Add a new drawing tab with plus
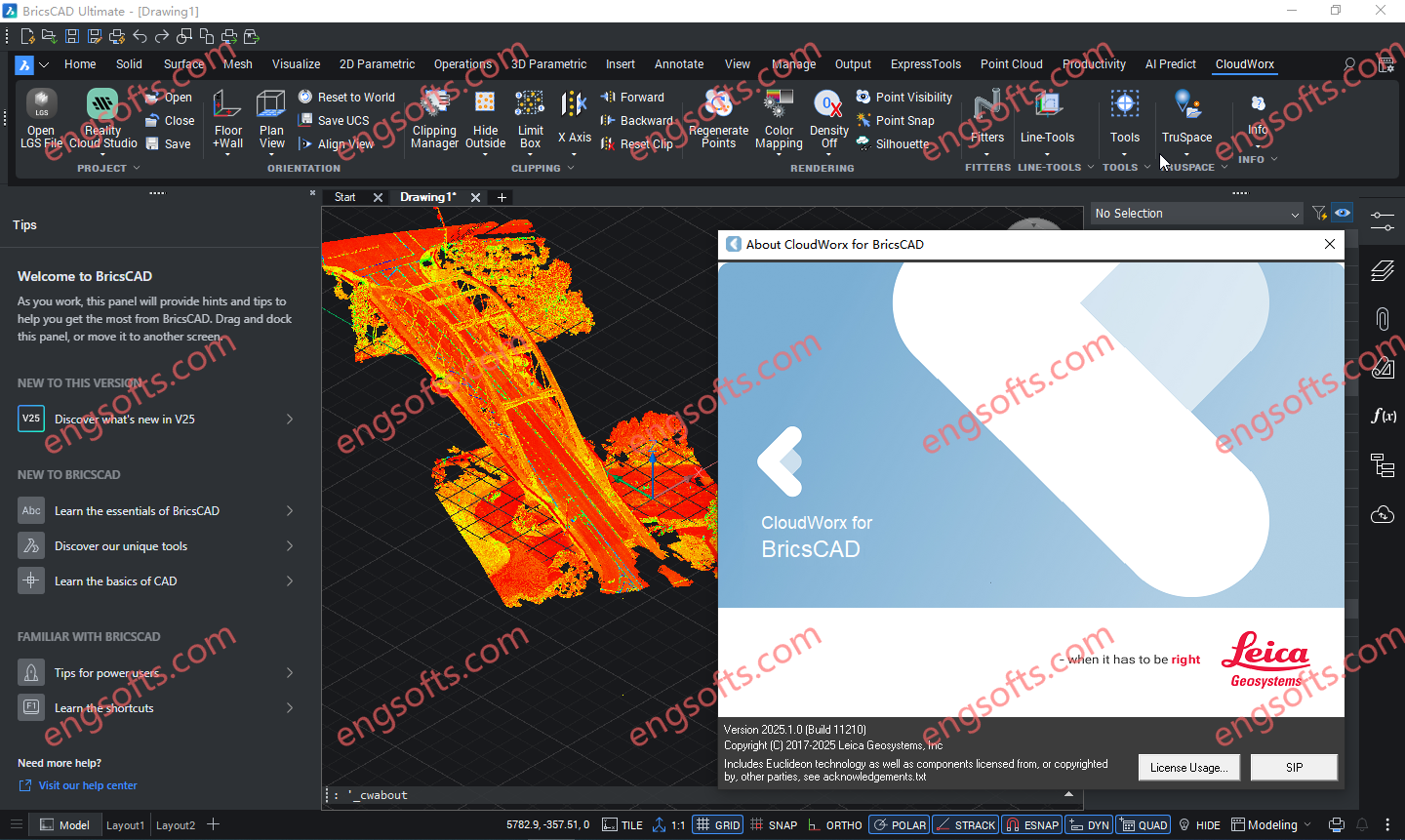1405x840 pixels. (x=502, y=197)
